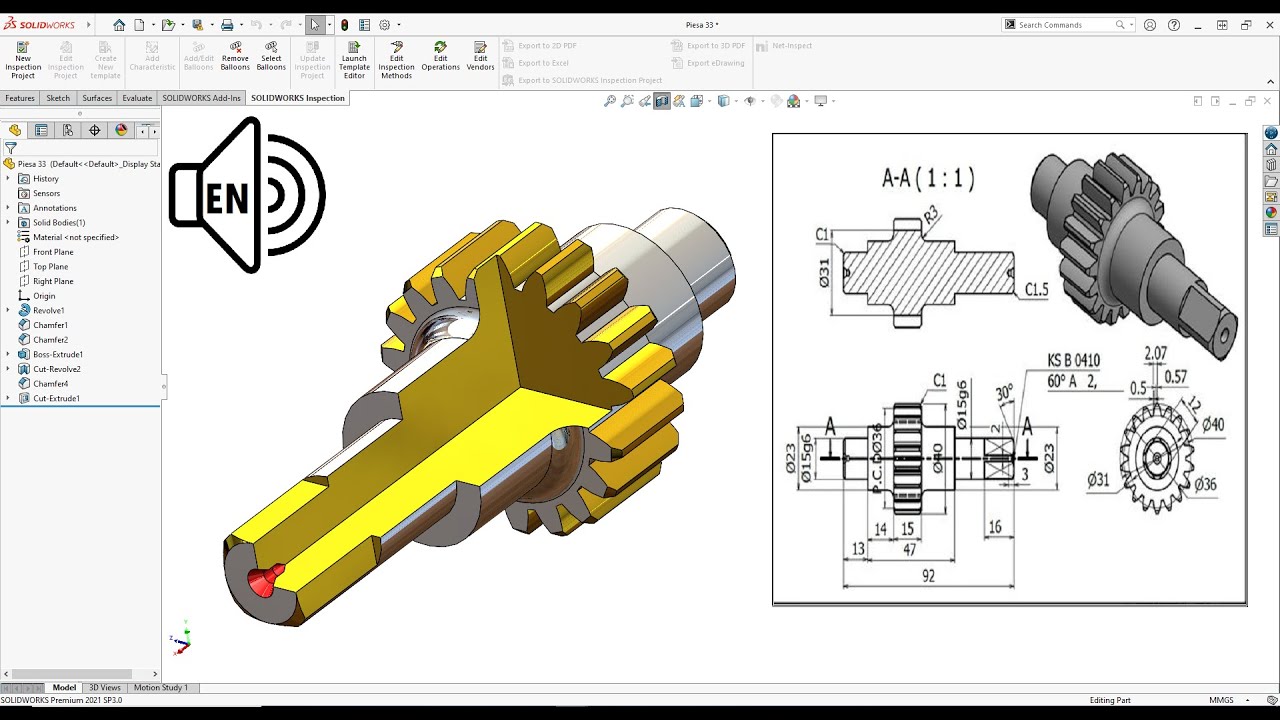Open the Motion Study 1 tab

pyautogui.click(x=160, y=688)
